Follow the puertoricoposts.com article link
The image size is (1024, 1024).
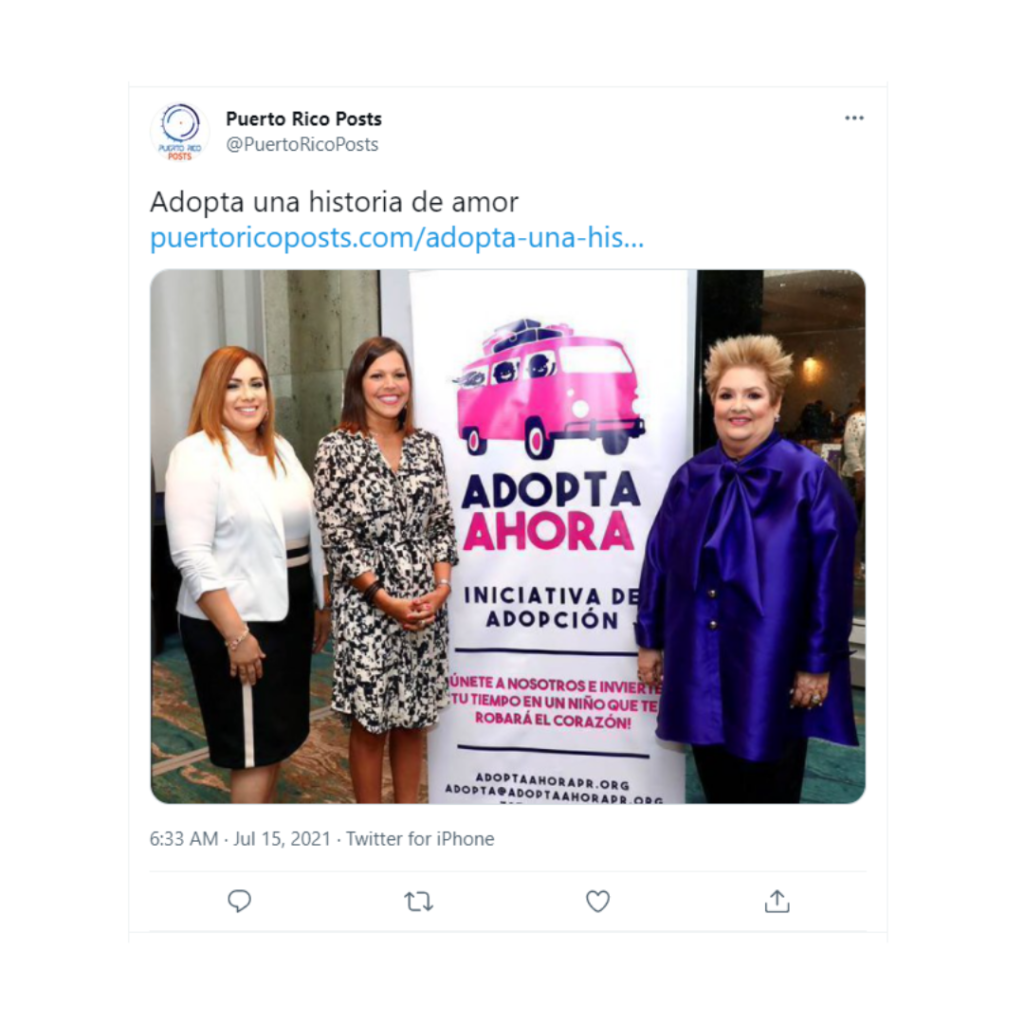[397, 238]
